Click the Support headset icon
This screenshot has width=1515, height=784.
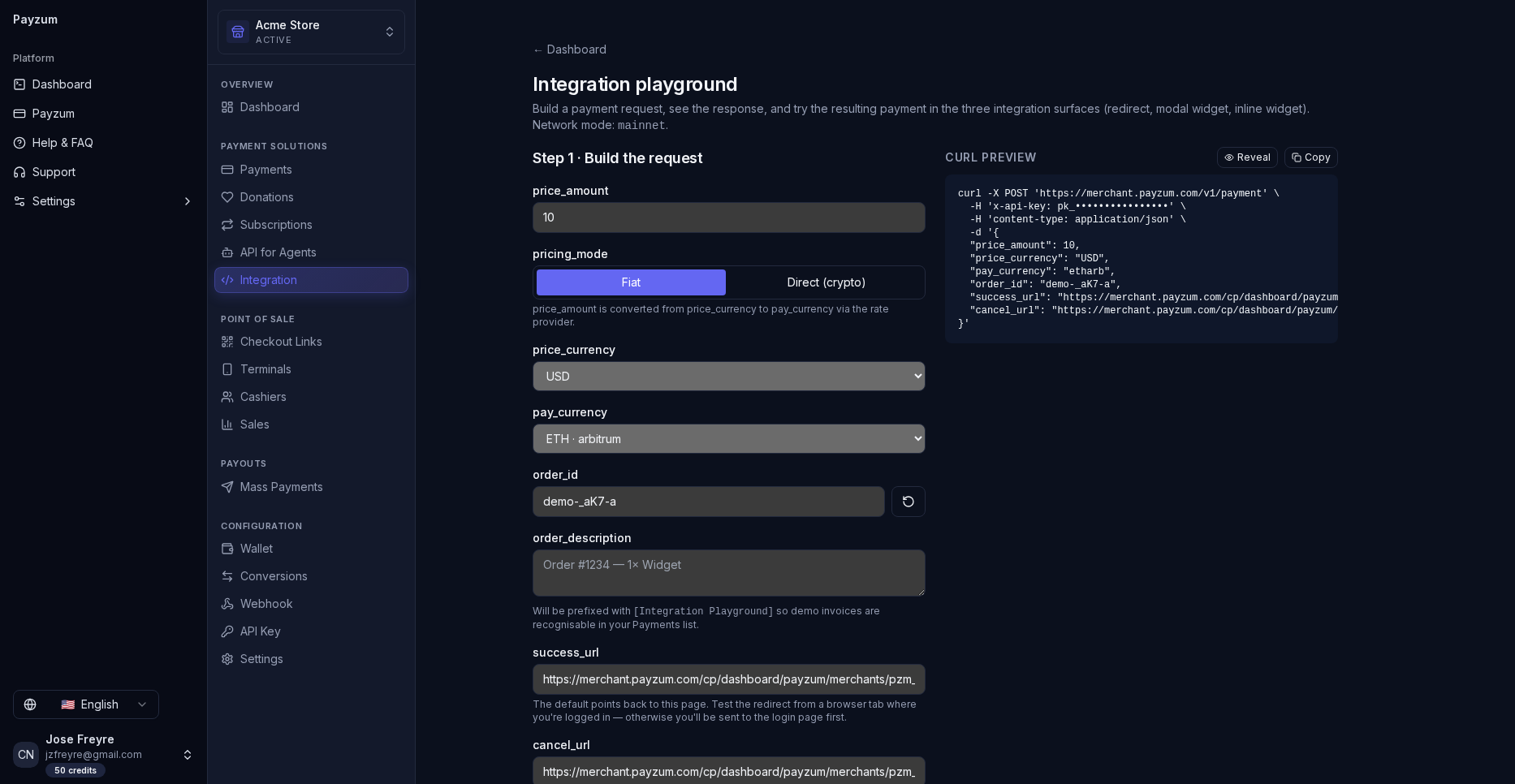point(19,172)
